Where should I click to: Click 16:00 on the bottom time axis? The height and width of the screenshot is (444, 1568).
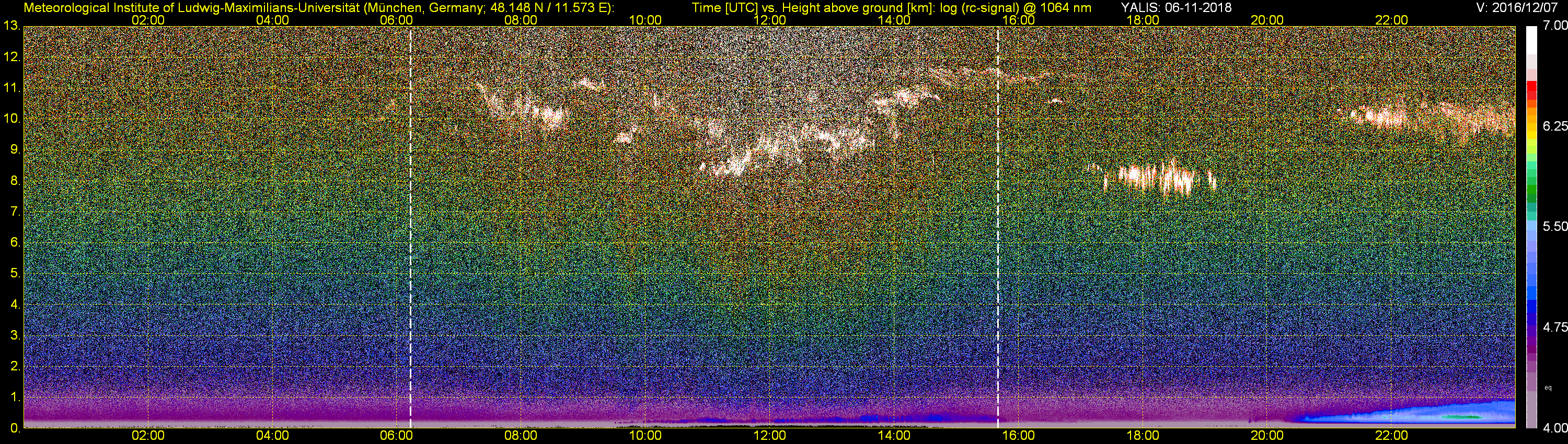[1018, 436]
